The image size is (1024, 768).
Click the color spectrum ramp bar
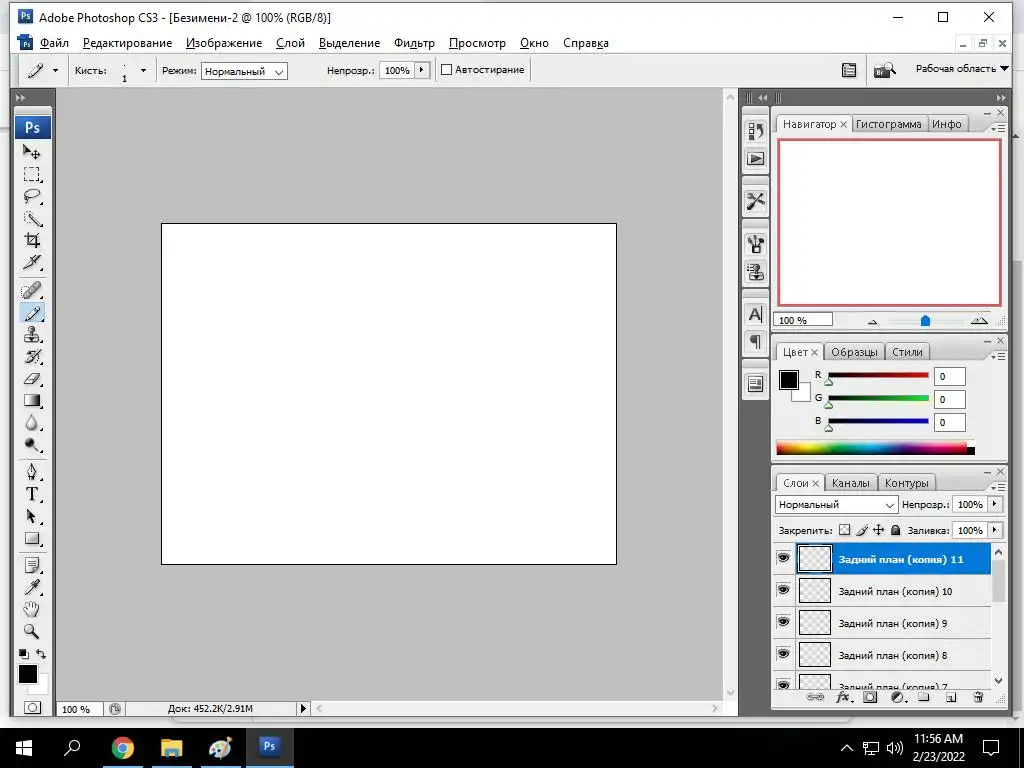pos(875,448)
